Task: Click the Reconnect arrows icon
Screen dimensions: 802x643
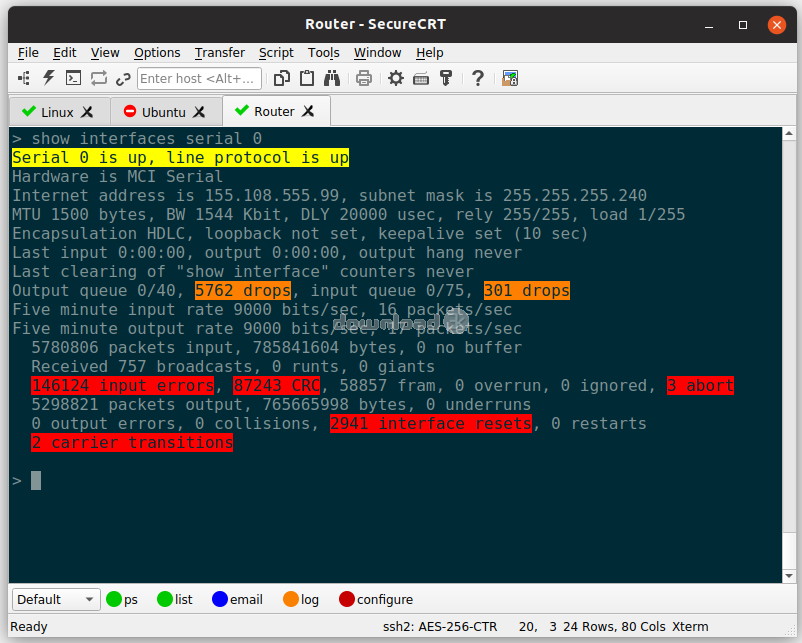Action: [99, 78]
